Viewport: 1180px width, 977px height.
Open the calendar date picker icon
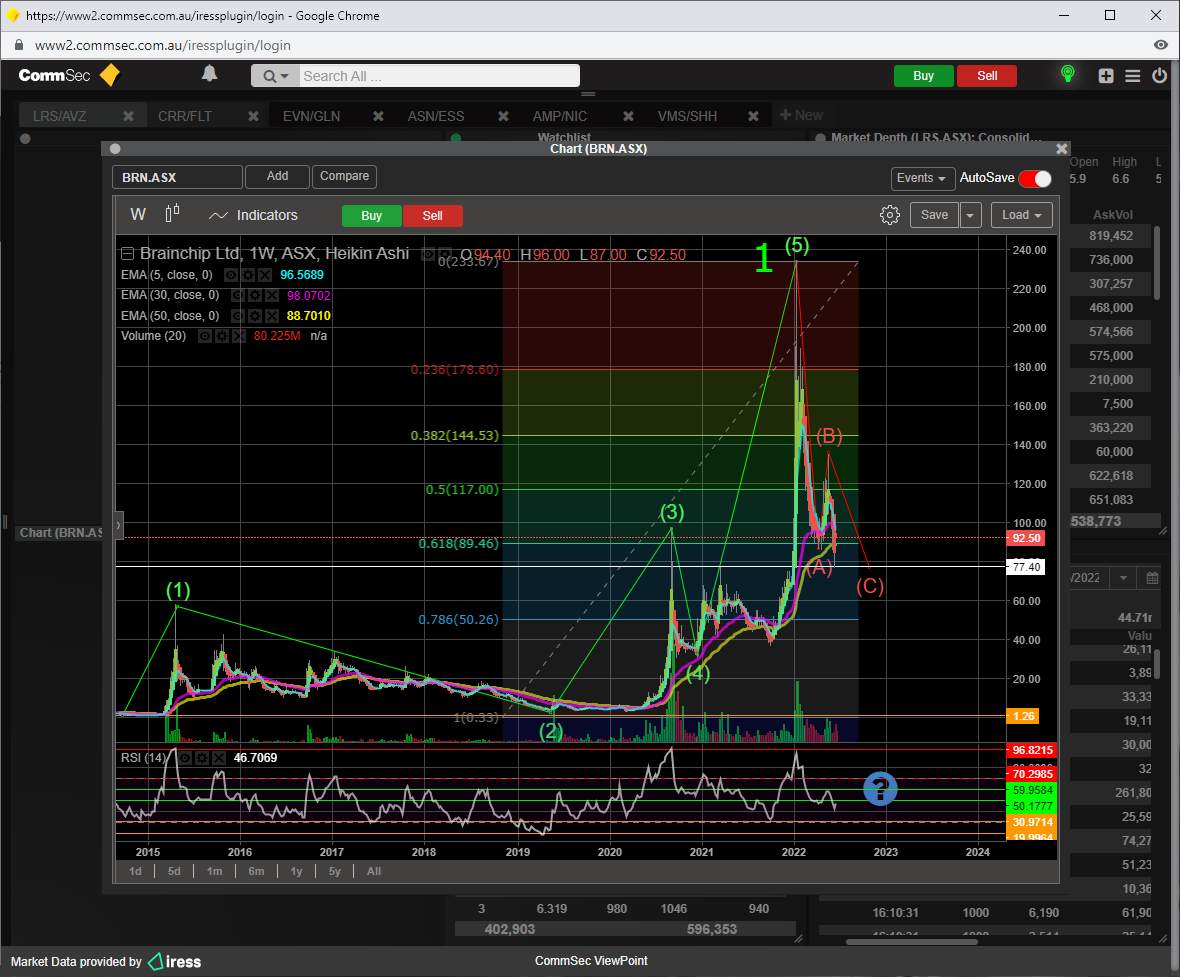(x=1152, y=578)
